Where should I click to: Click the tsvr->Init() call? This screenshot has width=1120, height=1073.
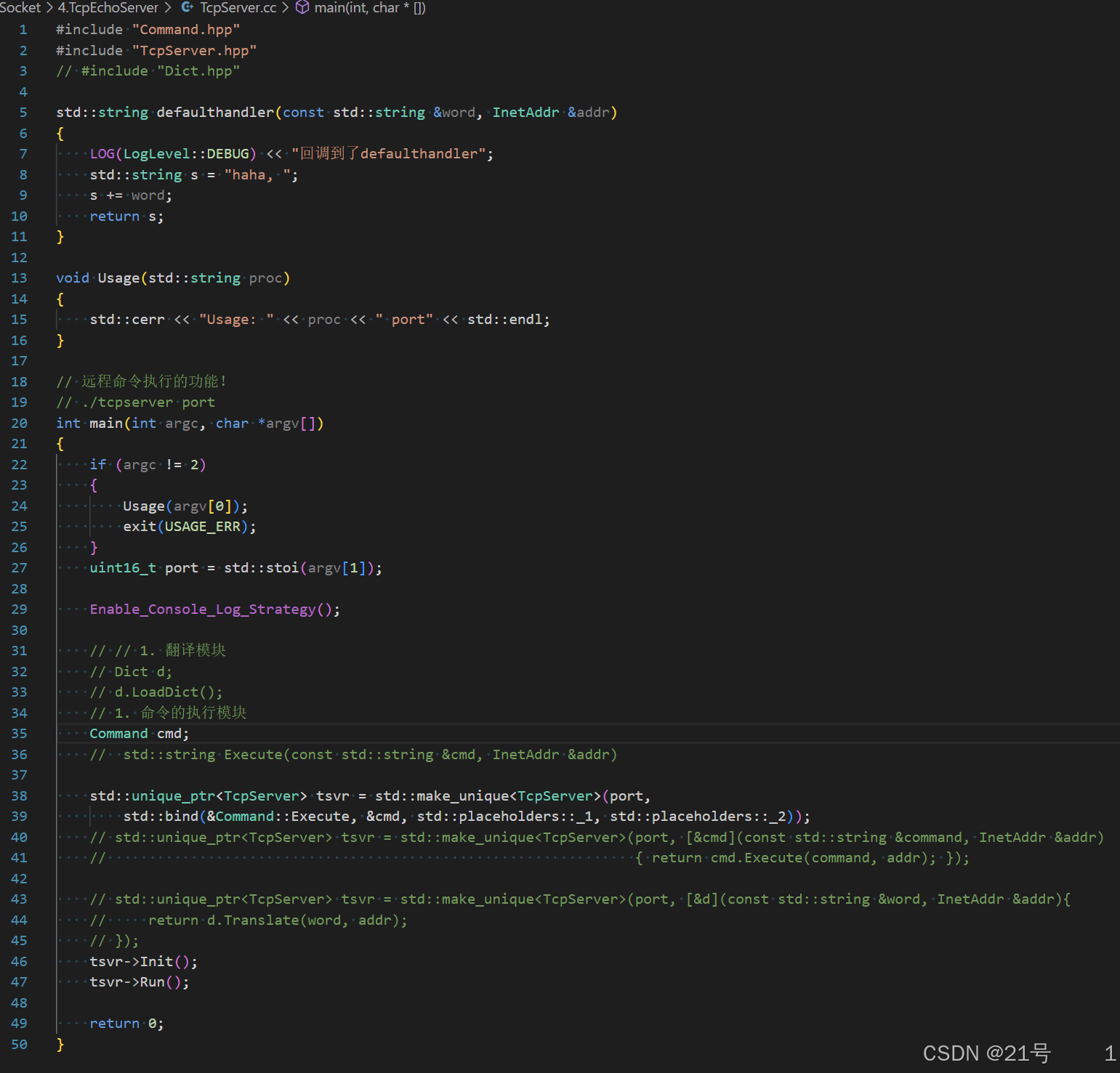point(140,962)
